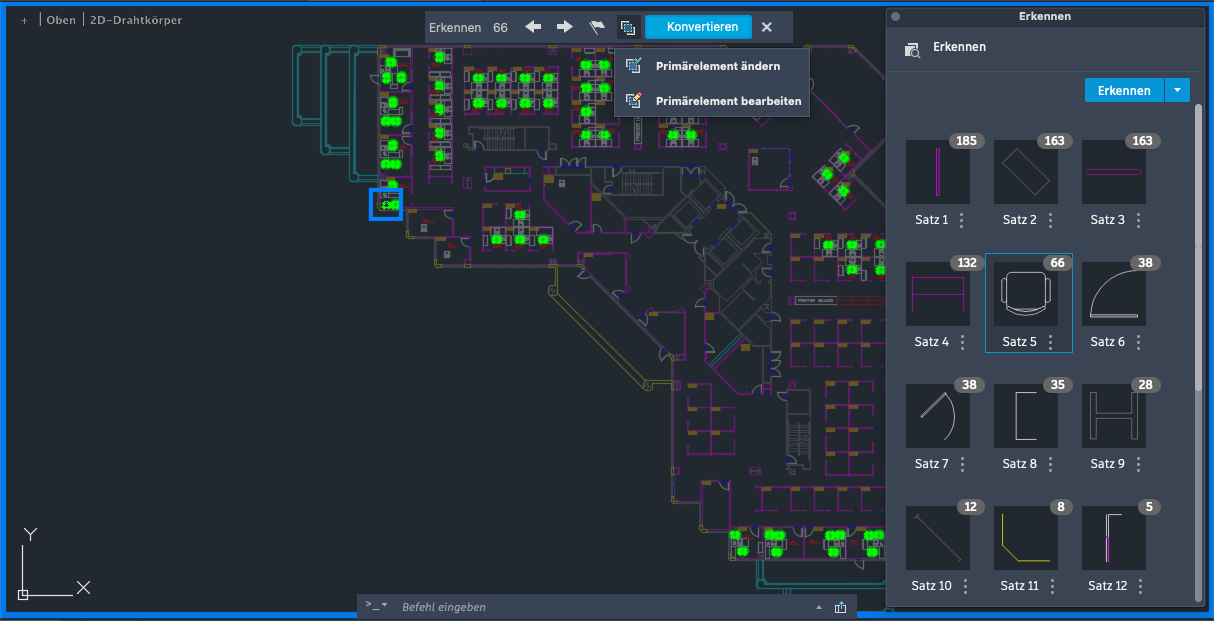1214x621 pixels.
Task: Click the Erkennen magnifier icon in palette header
Action: click(912, 49)
